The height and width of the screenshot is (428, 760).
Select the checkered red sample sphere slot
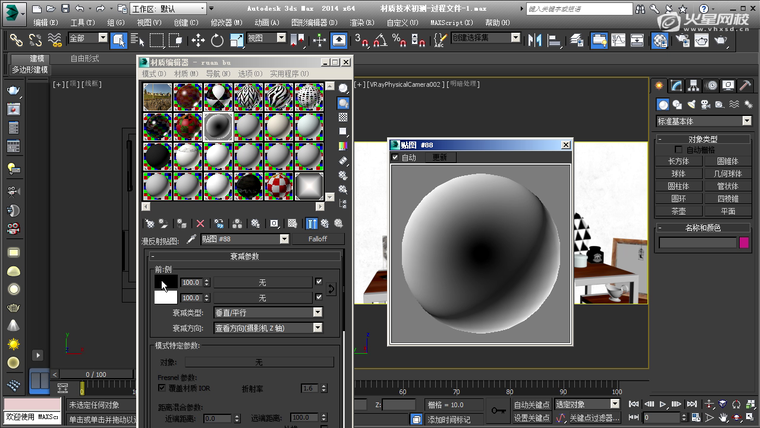click(279, 185)
